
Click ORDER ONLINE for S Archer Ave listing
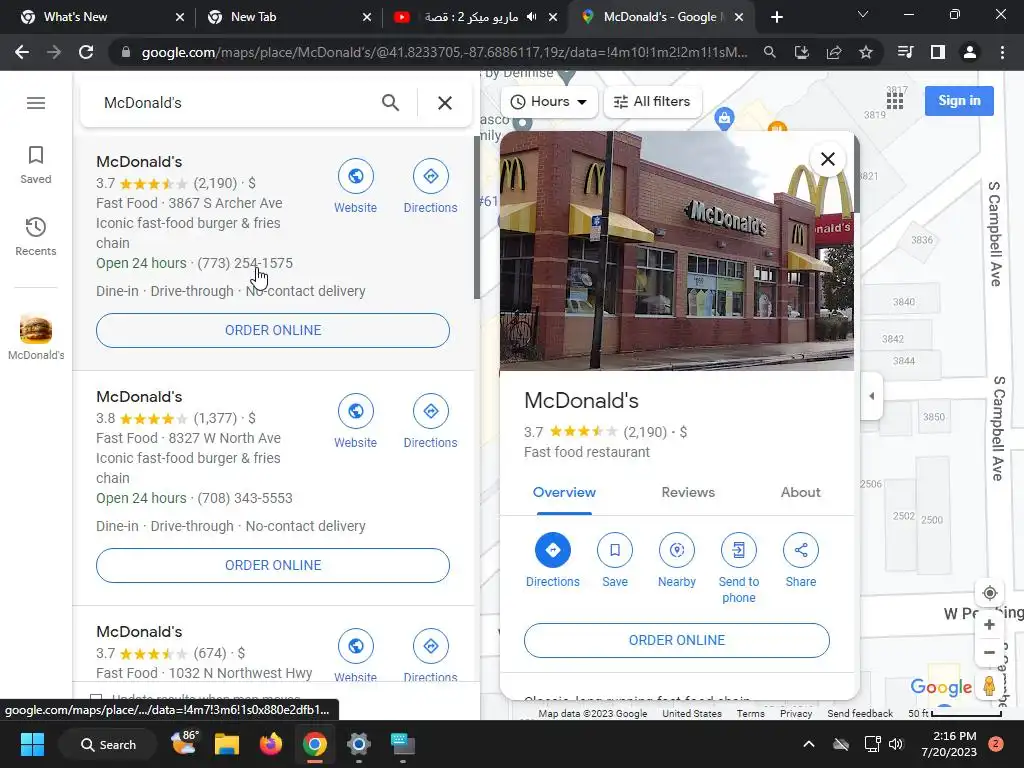(x=273, y=330)
